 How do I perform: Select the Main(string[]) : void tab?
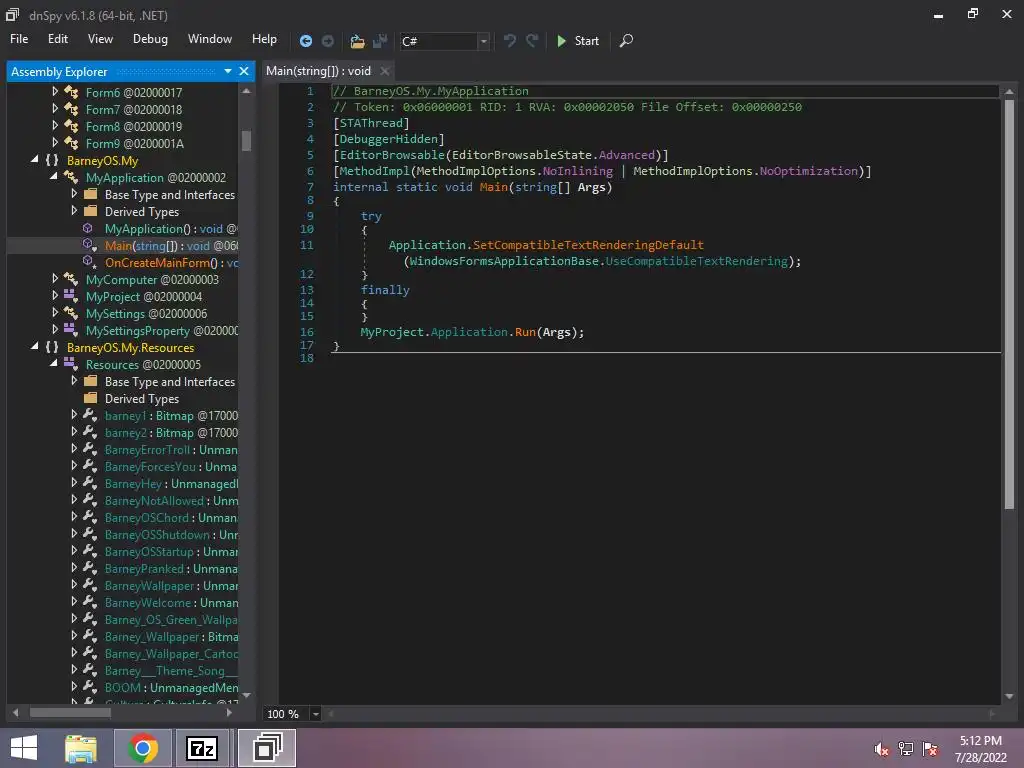(318, 71)
